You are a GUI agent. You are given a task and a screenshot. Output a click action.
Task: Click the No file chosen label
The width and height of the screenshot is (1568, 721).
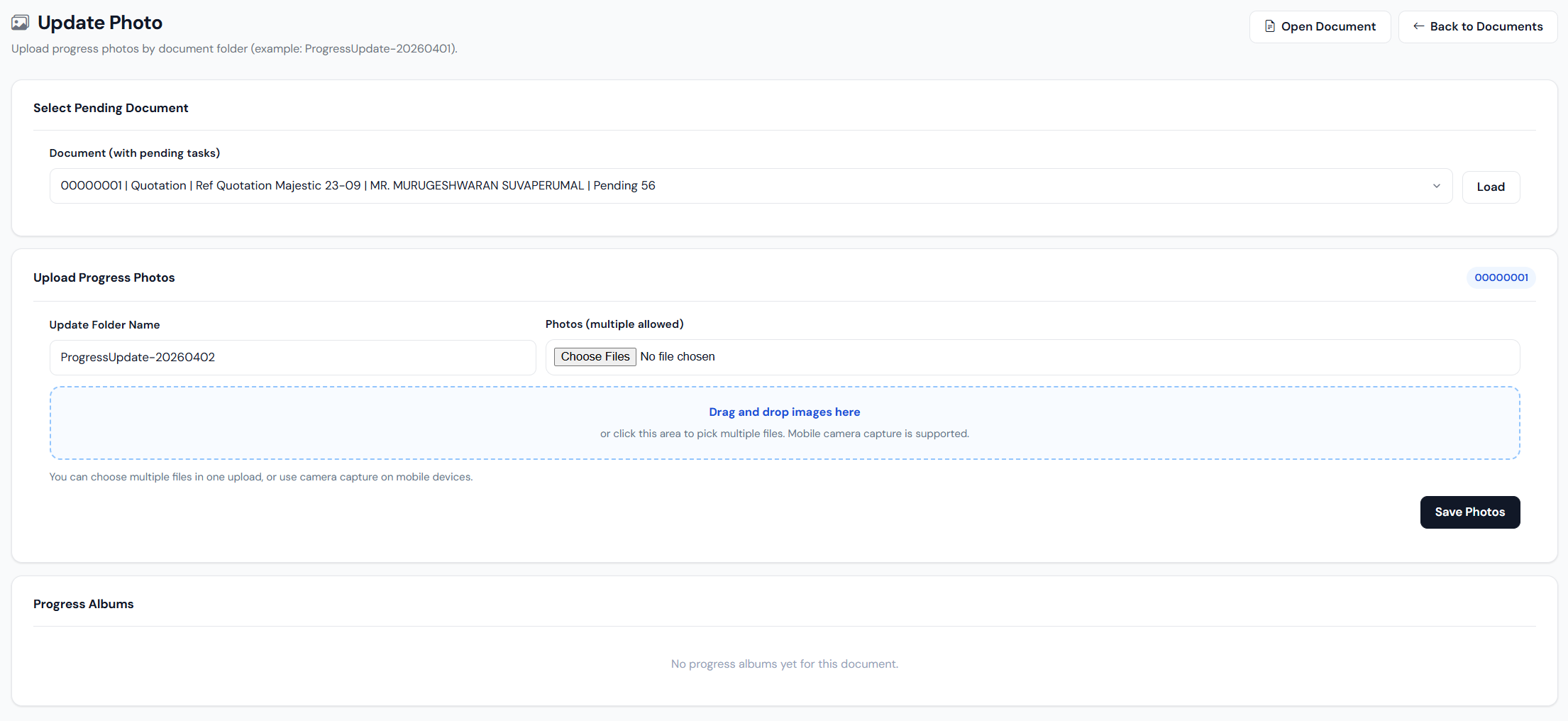pyautogui.click(x=677, y=356)
